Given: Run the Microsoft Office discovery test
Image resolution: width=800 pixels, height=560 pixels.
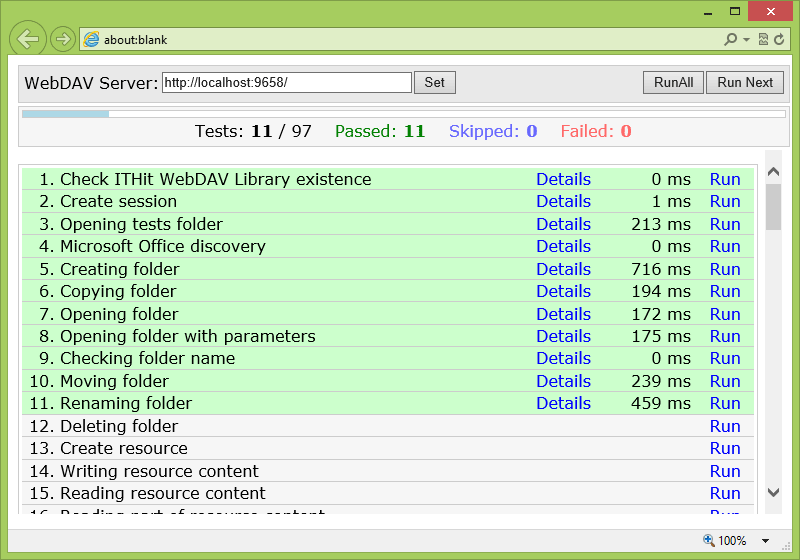Looking at the screenshot, I should [x=725, y=246].
